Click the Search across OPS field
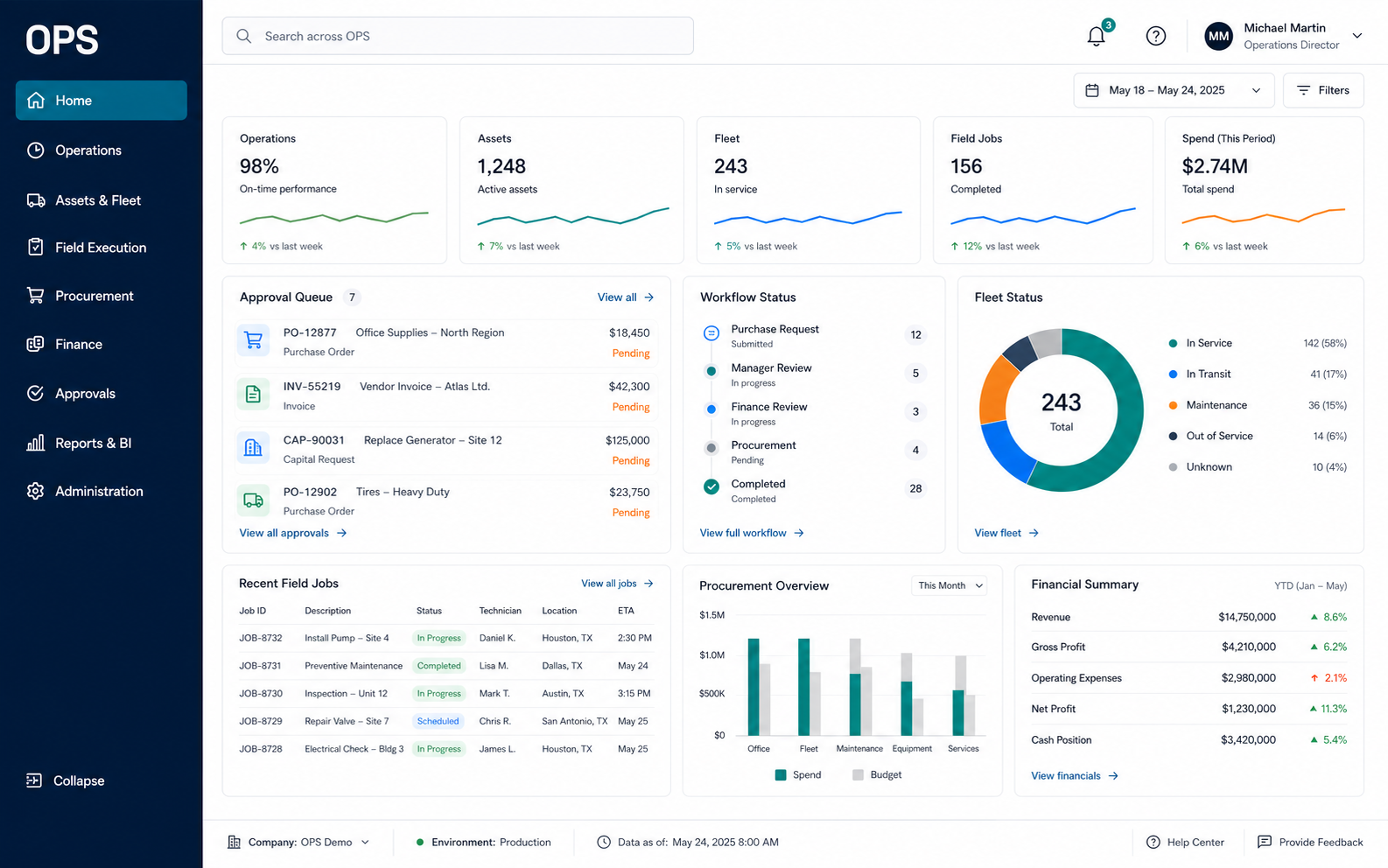The image size is (1388, 868). (458, 36)
